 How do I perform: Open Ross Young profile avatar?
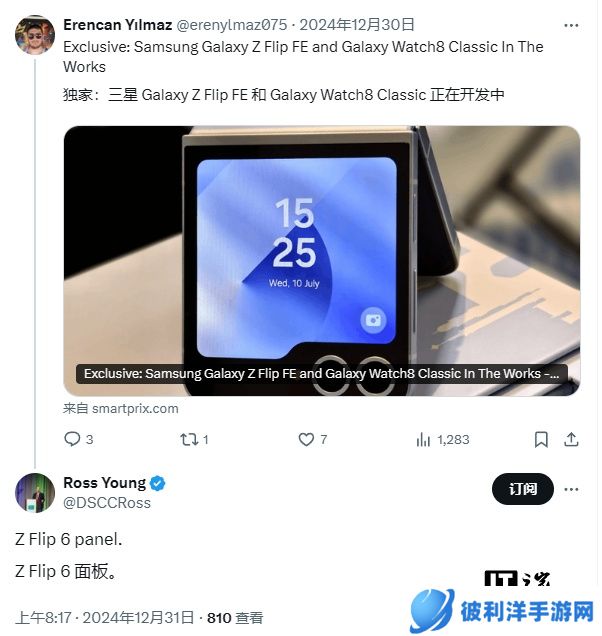tap(35, 493)
